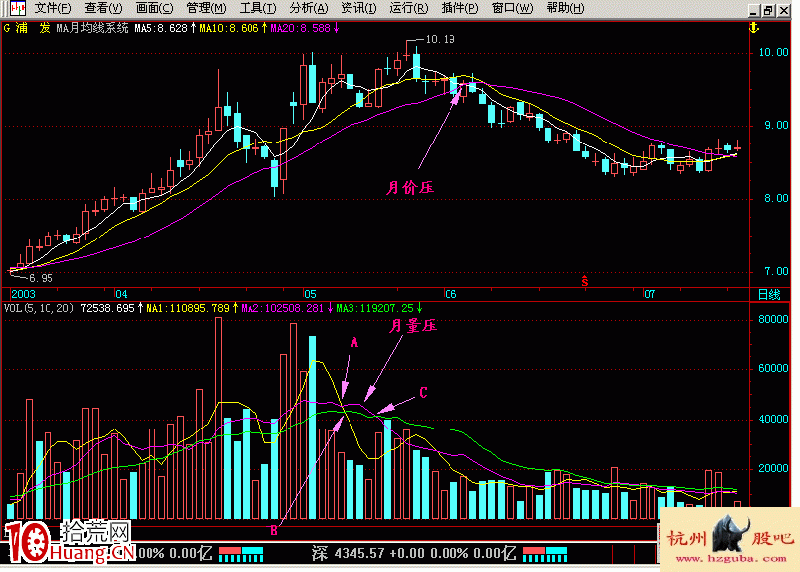
Task: Click the 日线 period label
Action: (x=769, y=294)
